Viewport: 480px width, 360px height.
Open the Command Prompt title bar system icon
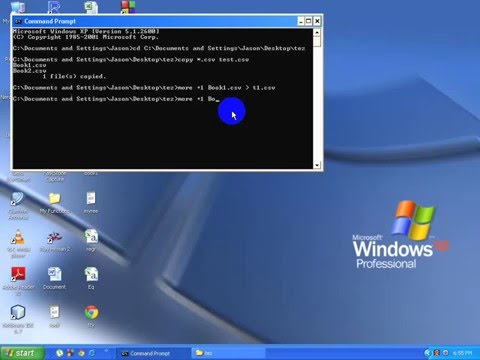pos(18,21)
